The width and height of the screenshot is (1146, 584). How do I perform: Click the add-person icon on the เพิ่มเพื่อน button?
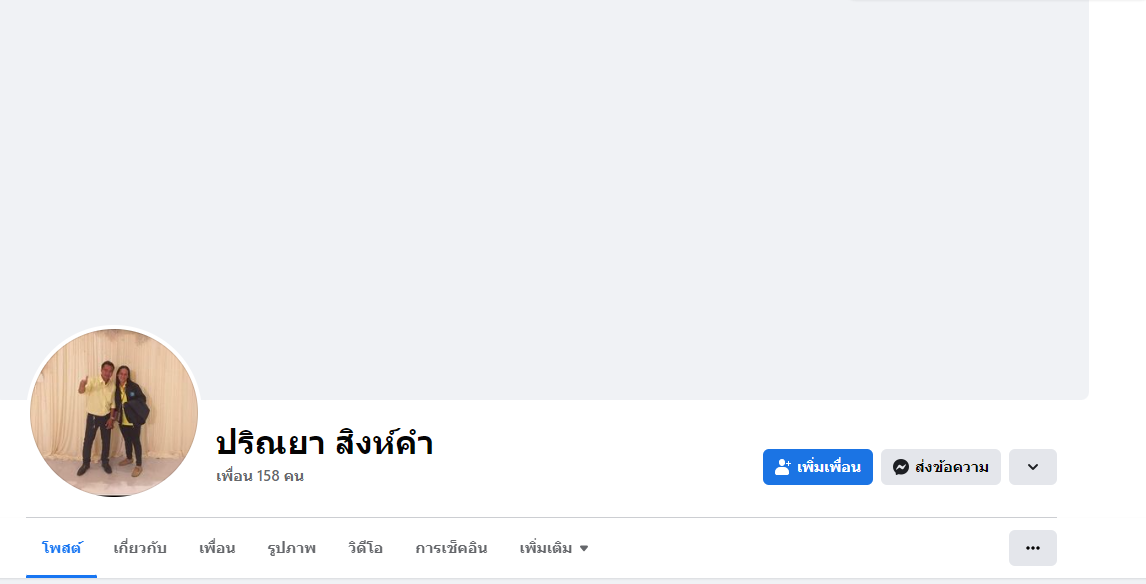(x=783, y=467)
